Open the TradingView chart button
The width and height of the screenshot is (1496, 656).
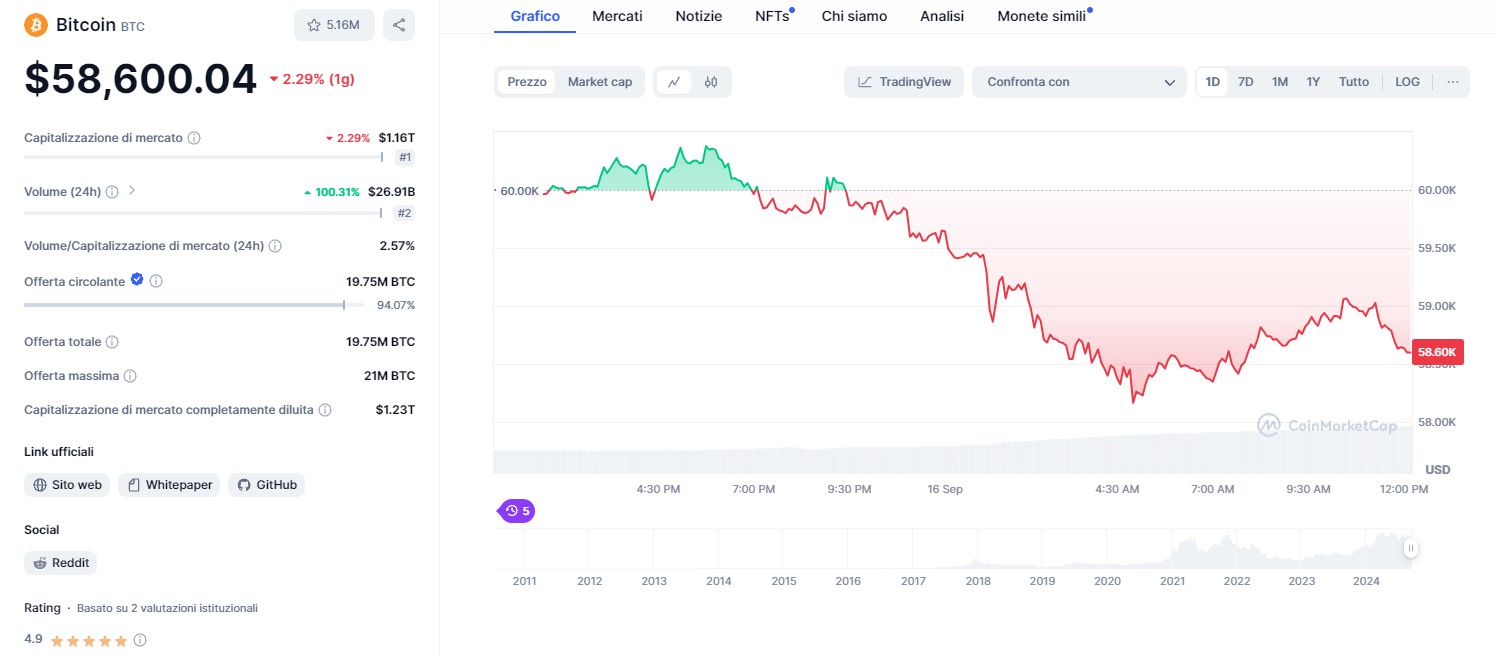[904, 82]
